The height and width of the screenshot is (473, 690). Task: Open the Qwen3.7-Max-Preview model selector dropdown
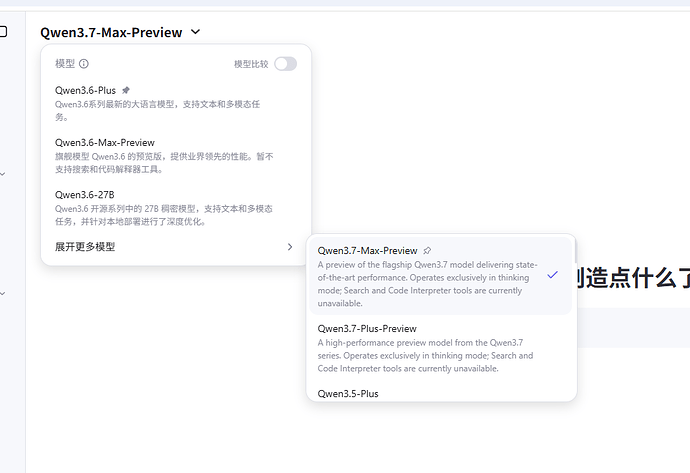[120, 32]
